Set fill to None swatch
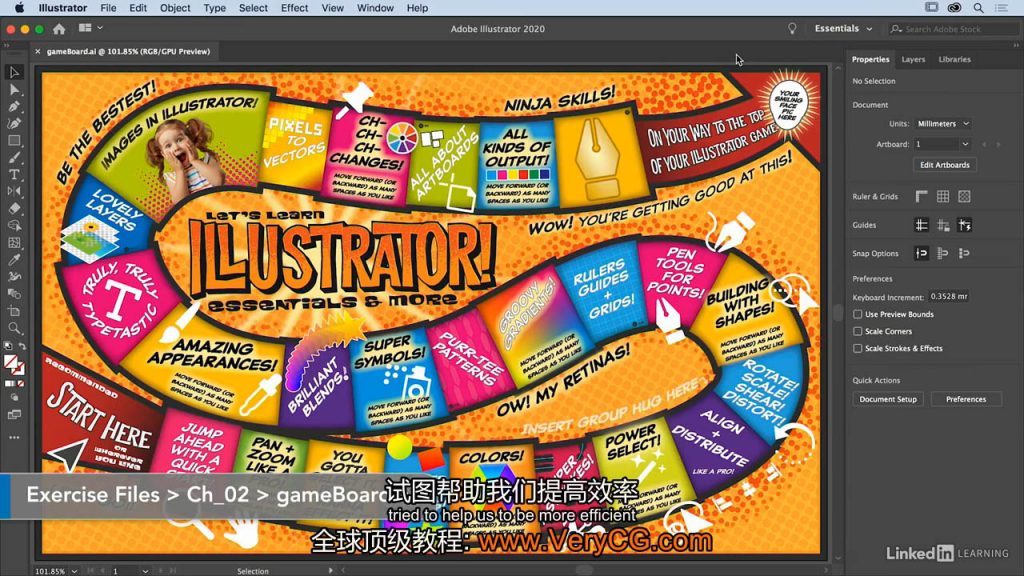 21,383
